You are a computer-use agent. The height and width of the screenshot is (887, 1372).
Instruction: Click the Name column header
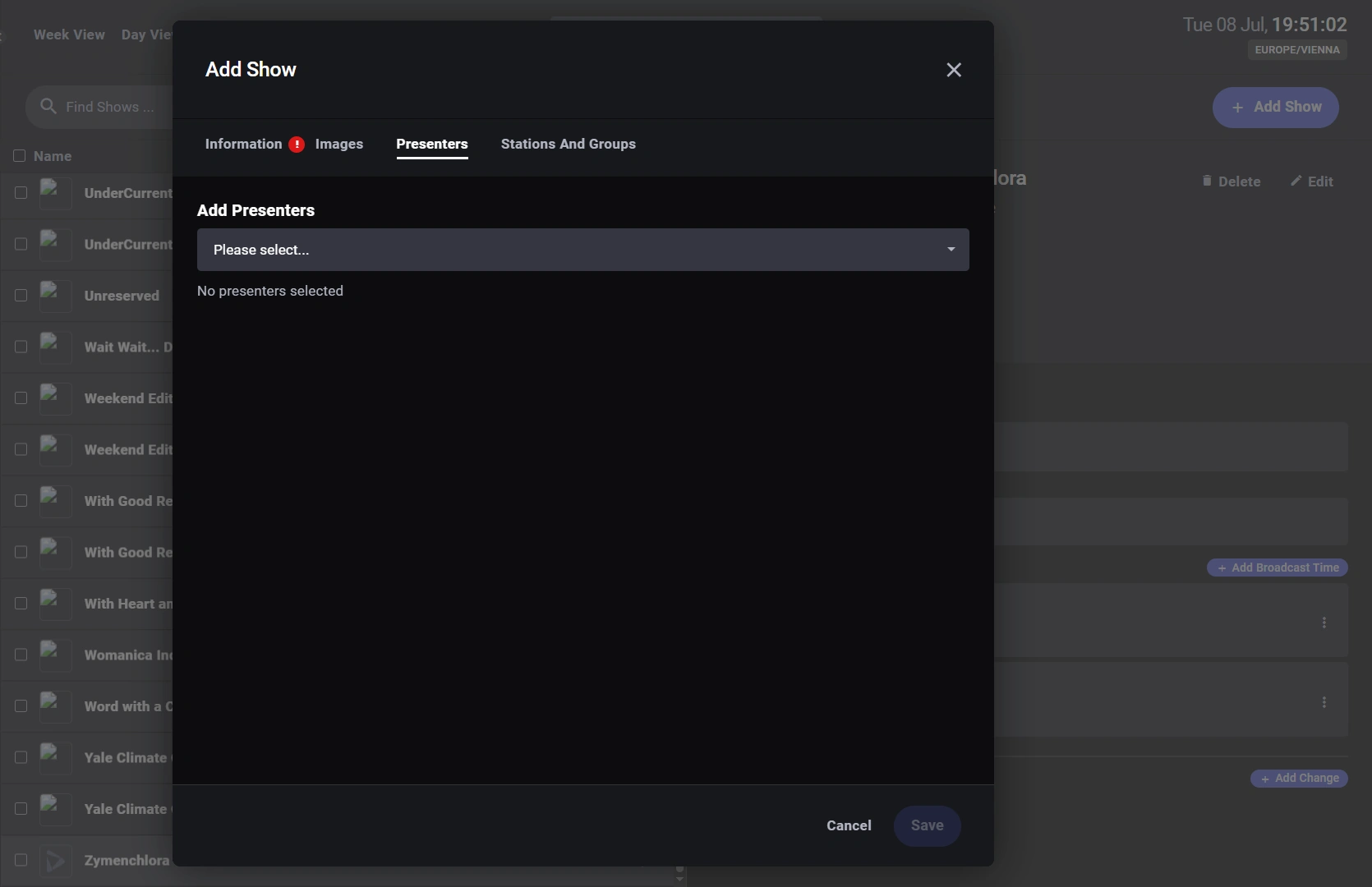click(53, 156)
